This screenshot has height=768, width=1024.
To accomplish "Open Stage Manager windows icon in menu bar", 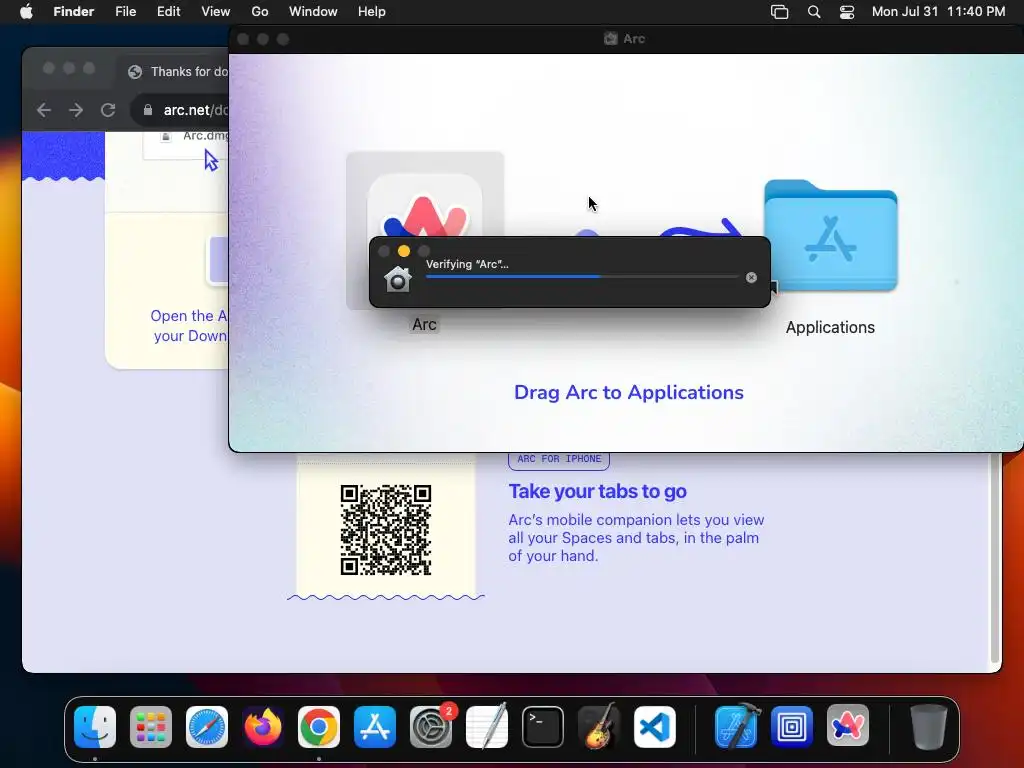I will point(780,12).
